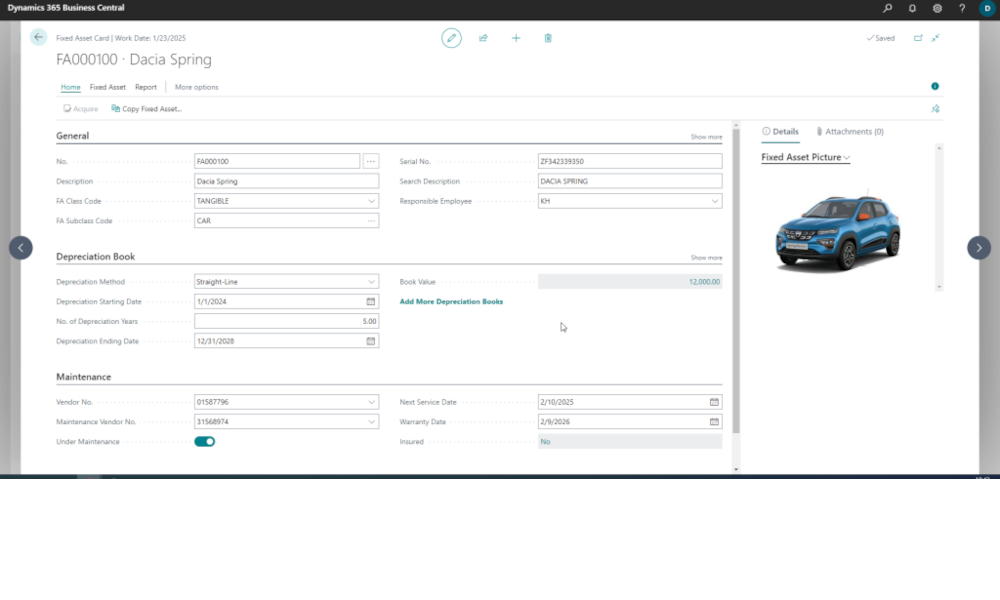Open calendar for Warranty Date
The height and width of the screenshot is (600, 1000).
tap(714, 422)
